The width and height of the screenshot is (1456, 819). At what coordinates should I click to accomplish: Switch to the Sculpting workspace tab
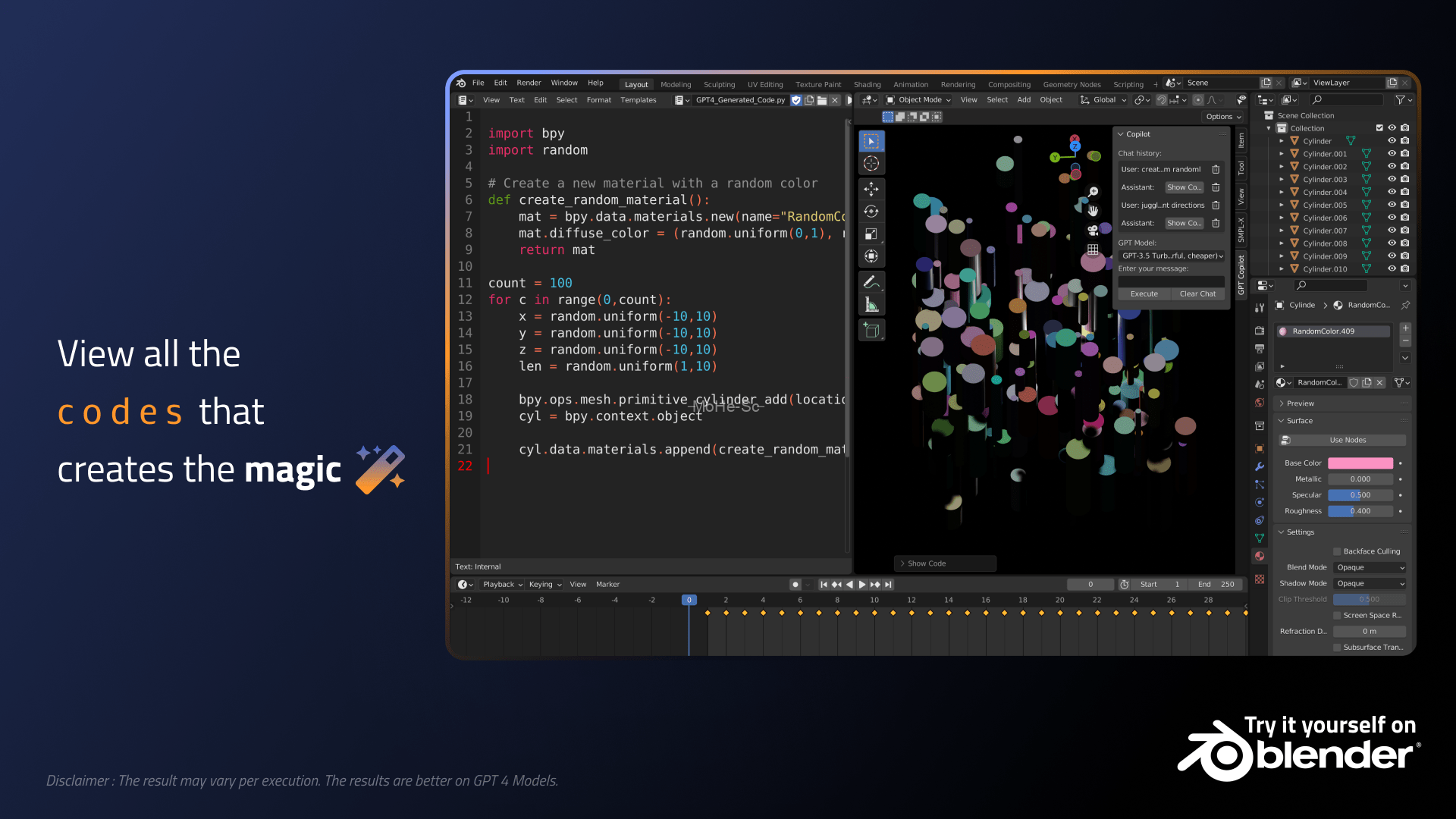718,85
